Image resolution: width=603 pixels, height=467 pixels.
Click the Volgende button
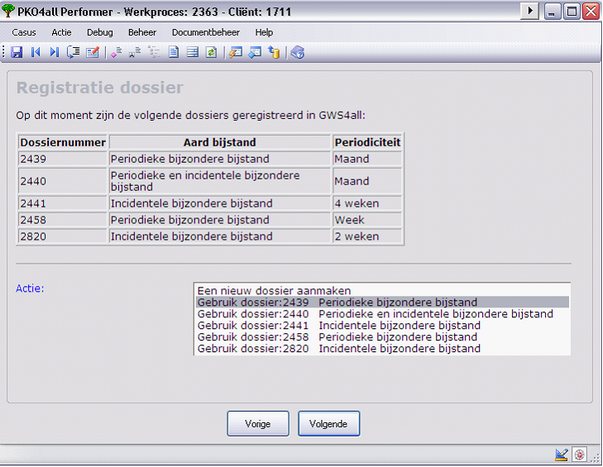[x=329, y=424]
